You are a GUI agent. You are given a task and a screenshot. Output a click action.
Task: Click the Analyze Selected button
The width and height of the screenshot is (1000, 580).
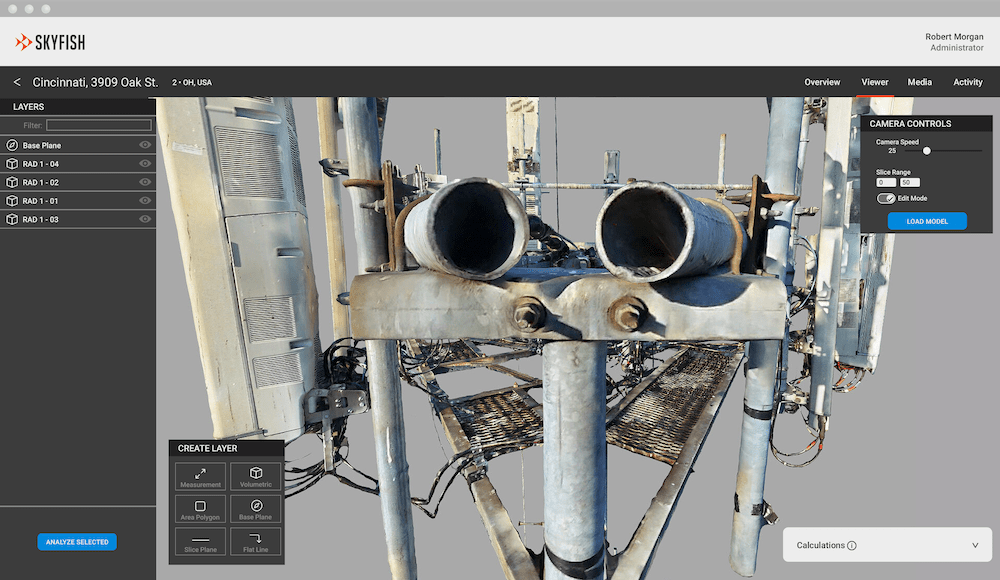pyautogui.click(x=77, y=542)
